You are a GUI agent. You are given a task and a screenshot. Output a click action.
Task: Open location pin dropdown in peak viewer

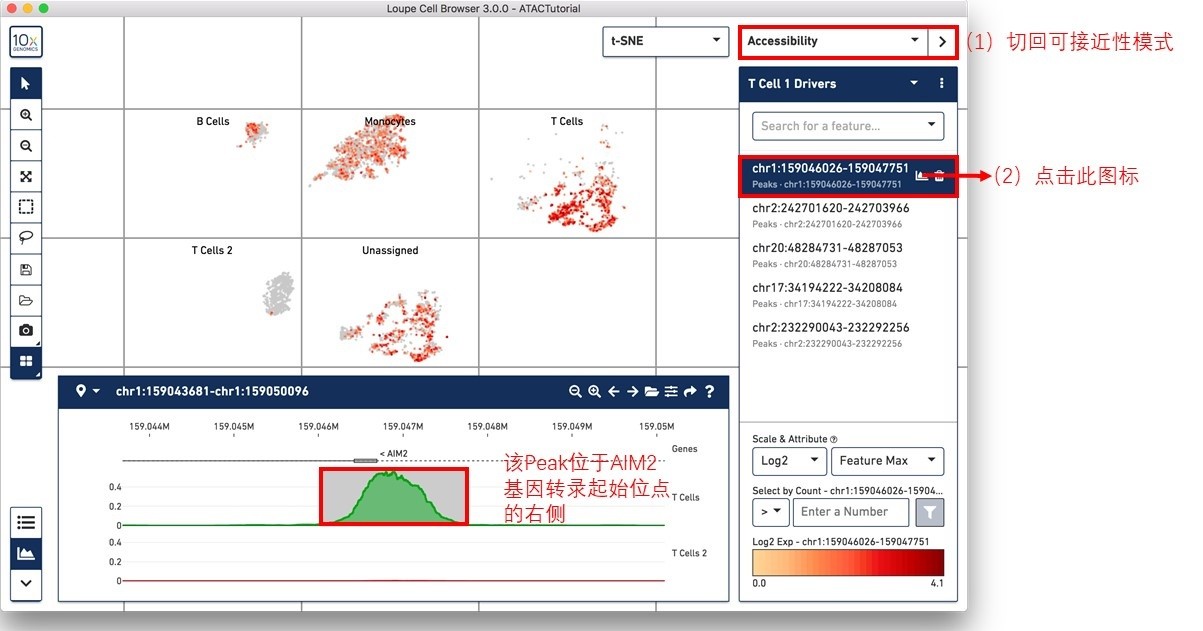click(88, 391)
